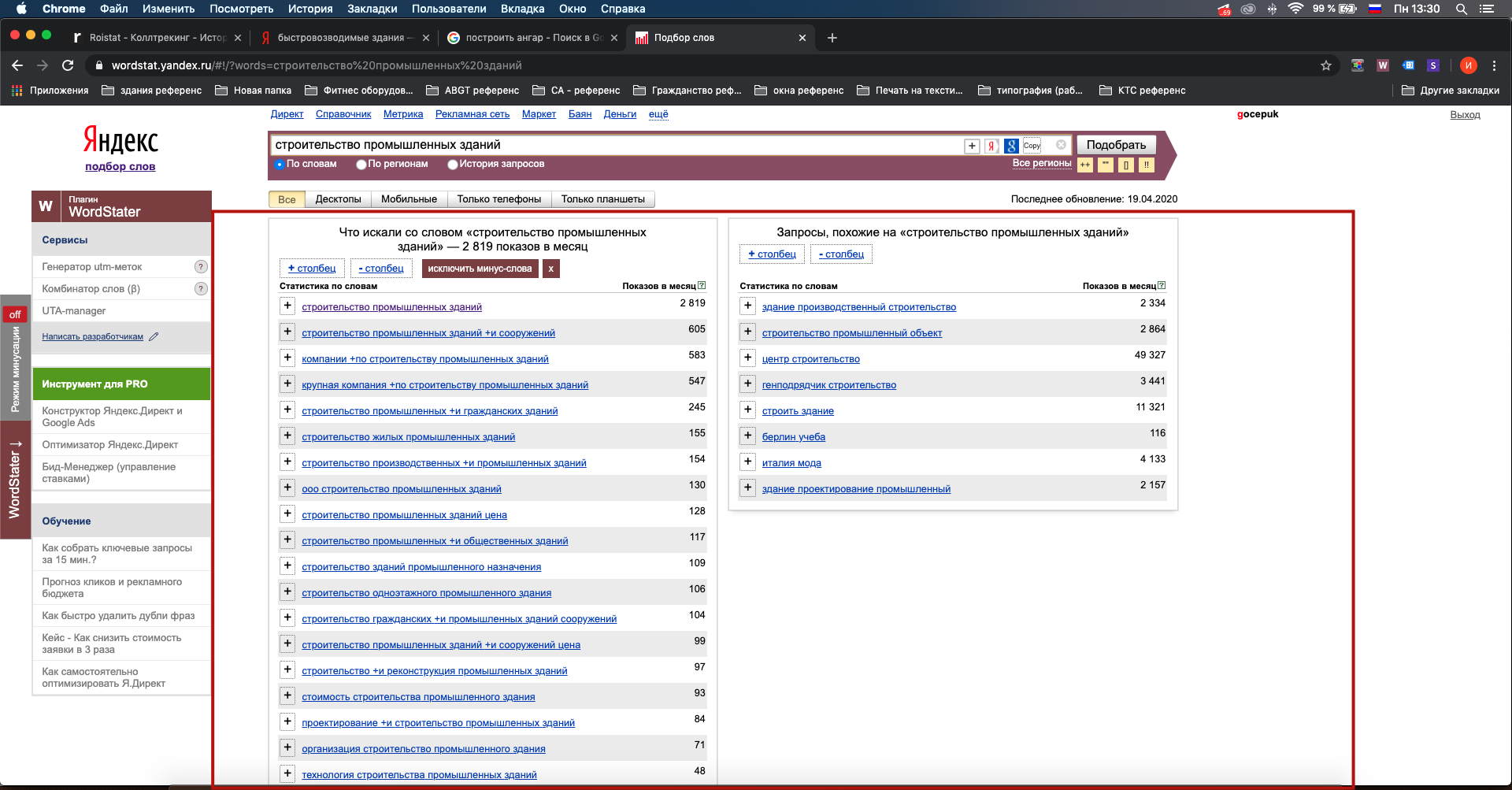The width and height of the screenshot is (1512, 790).
Task: Click plus beside генподрядчик строительство
Action: tap(748, 384)
